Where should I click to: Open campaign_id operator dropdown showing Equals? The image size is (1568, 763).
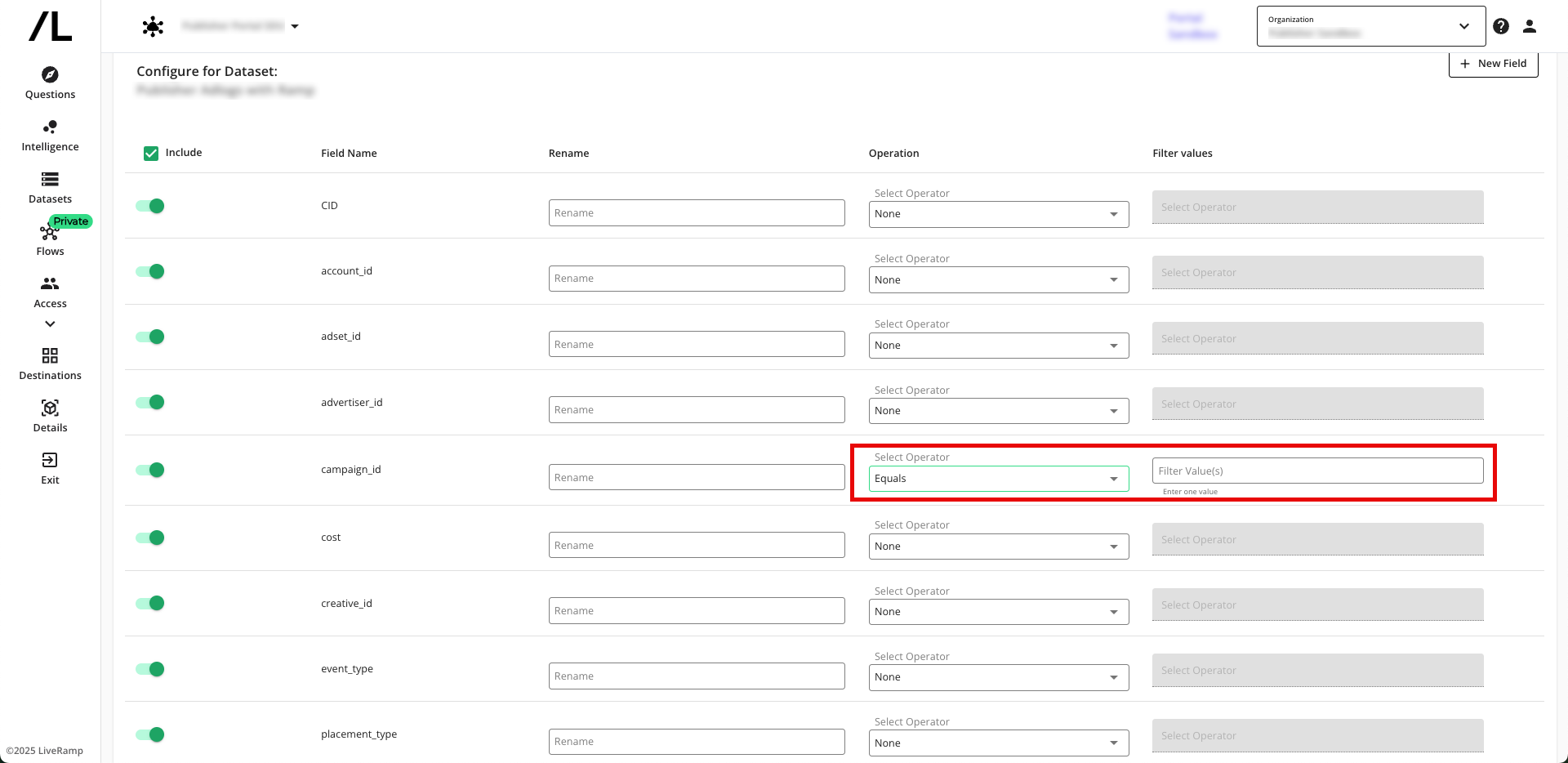pos(998,479)
